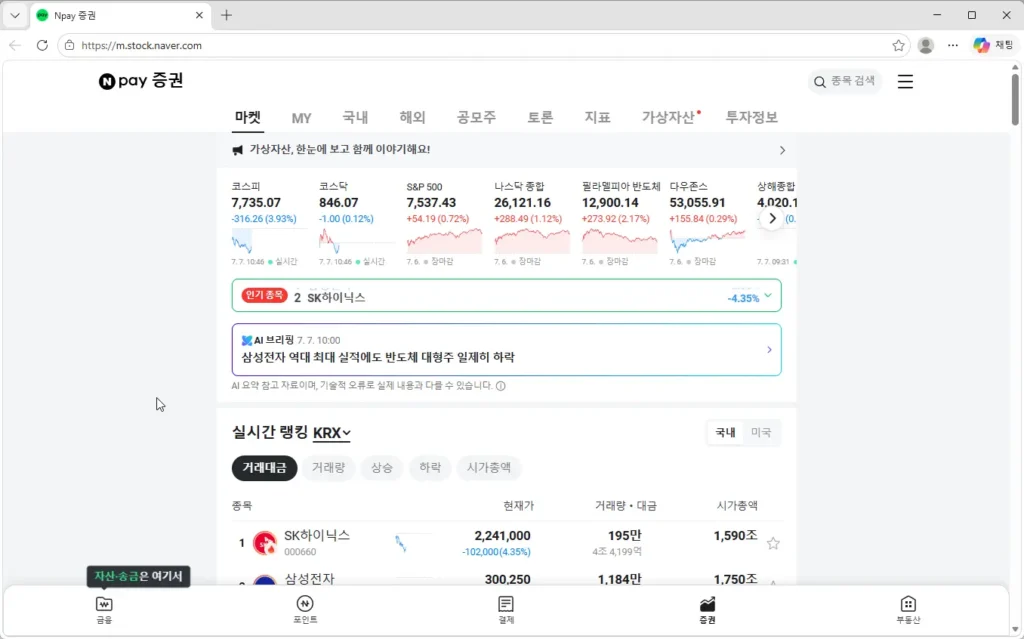Viewport: 1024px width, 639px height.
Task: Open the 부동산 bottom navigation icon
Action: 908,610
